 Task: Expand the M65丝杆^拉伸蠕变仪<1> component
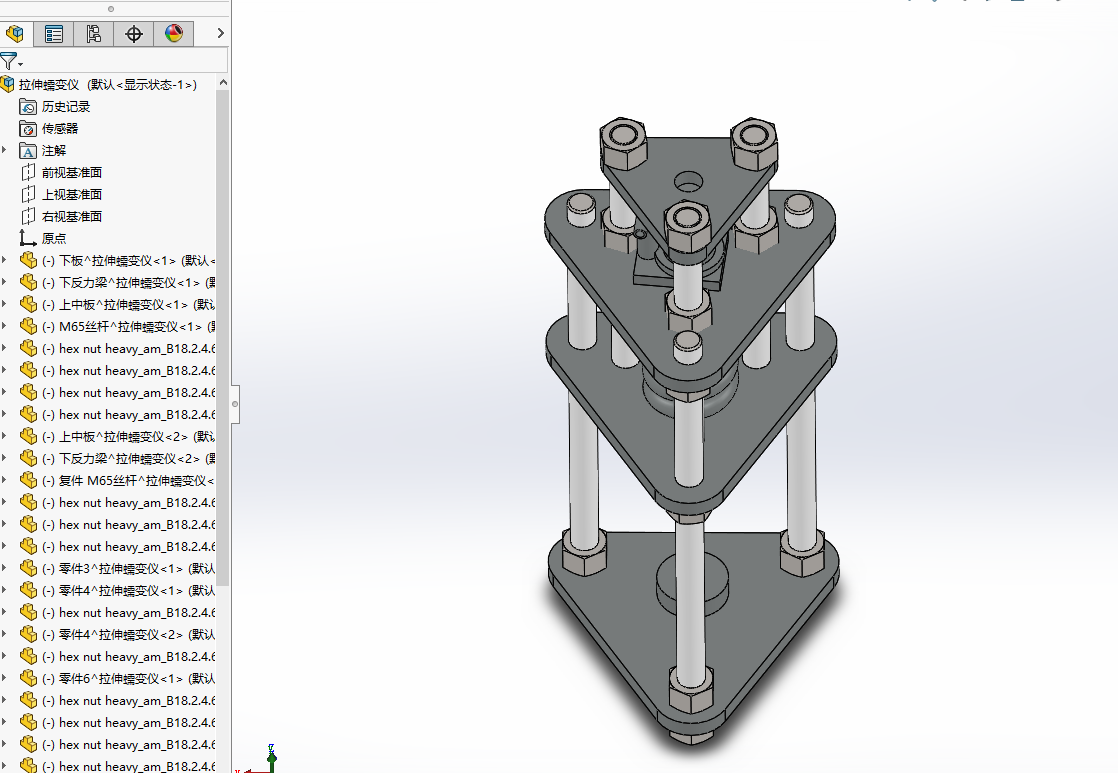[4, 327]
